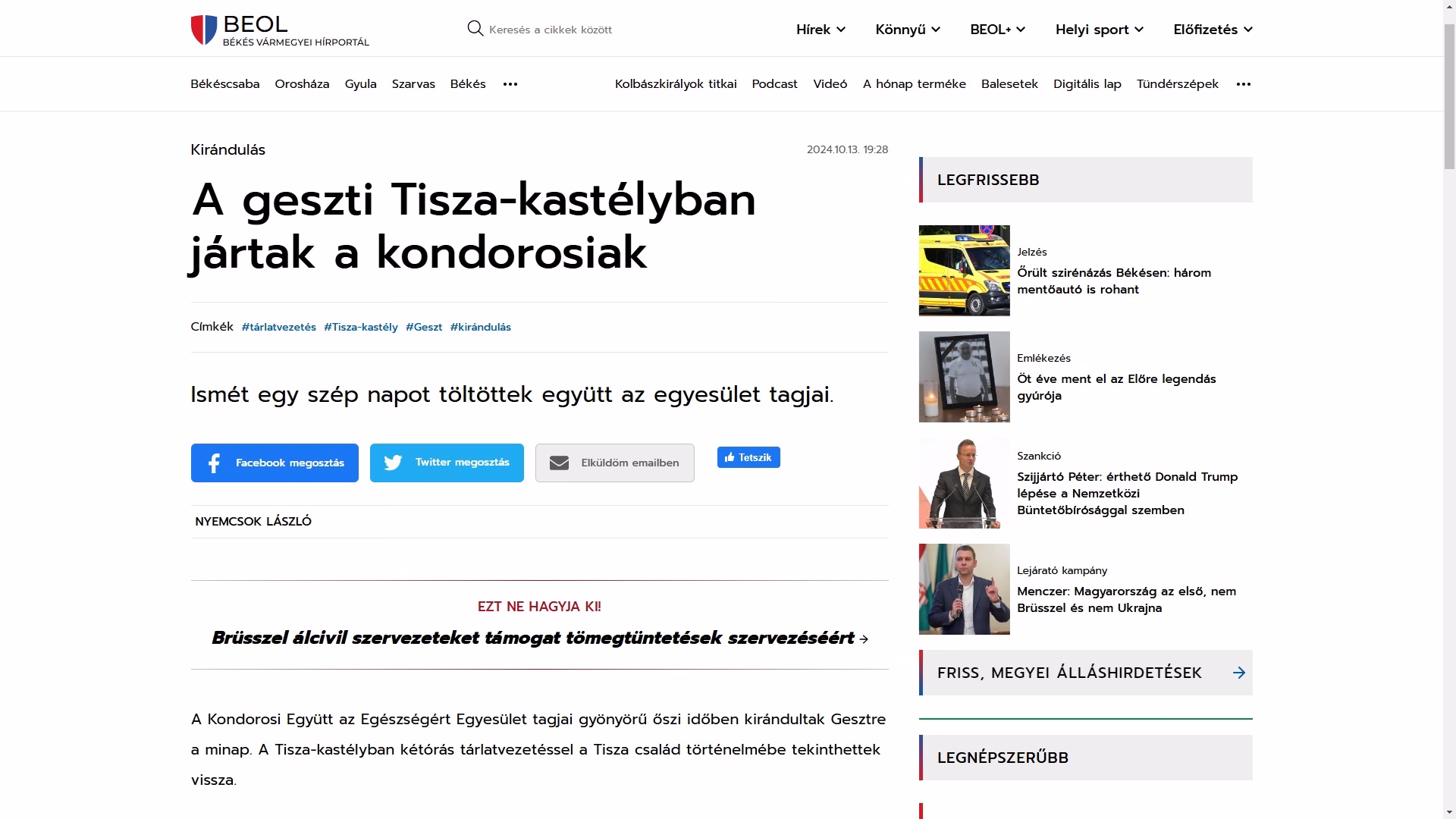The height and width of the screenshot is (819, 1456).
Task: Click the Facebook f icon
Action: coord(215,463)
